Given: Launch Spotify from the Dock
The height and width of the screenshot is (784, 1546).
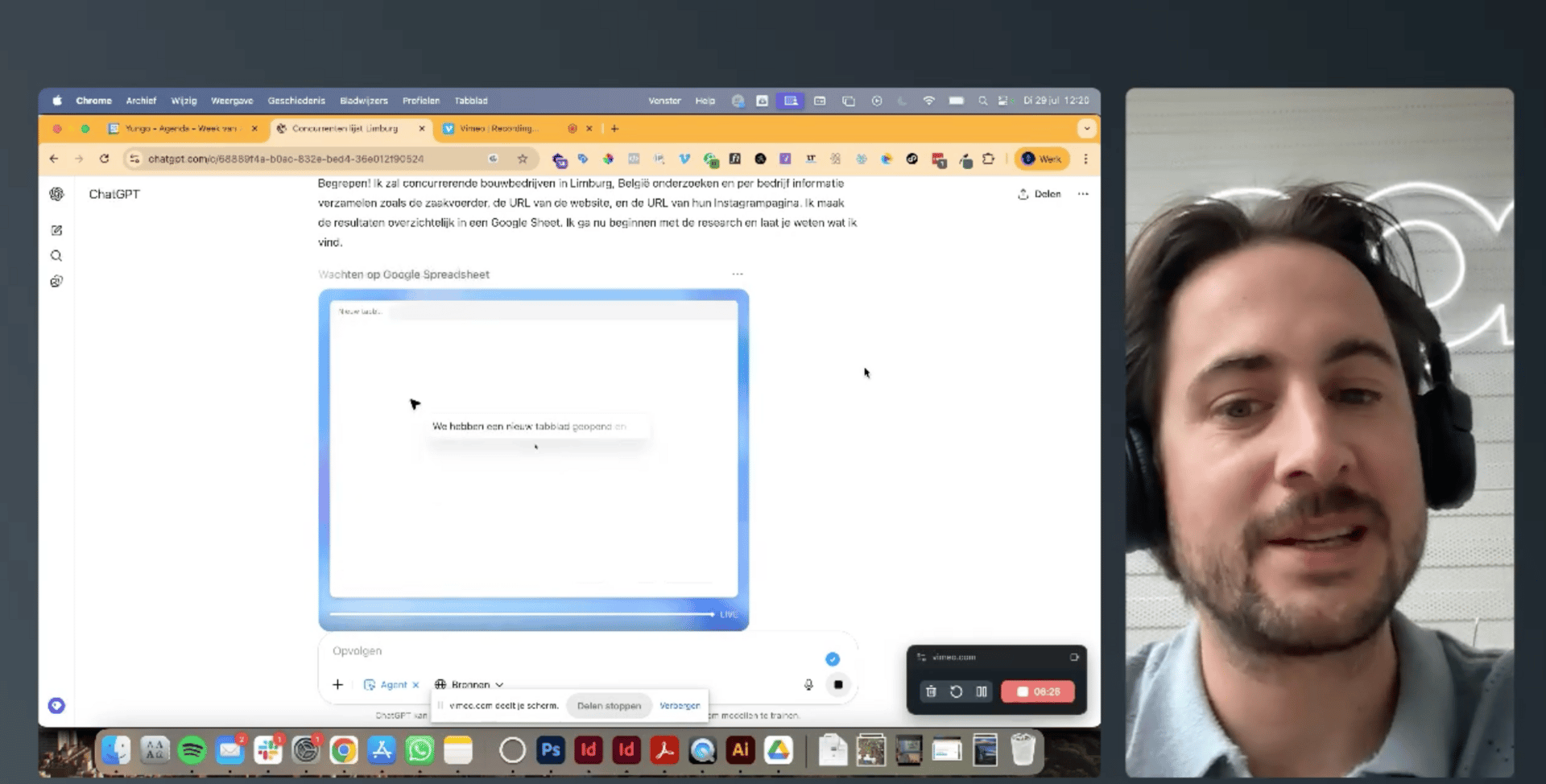Looking at the screenshot, I should click(192, 750).
